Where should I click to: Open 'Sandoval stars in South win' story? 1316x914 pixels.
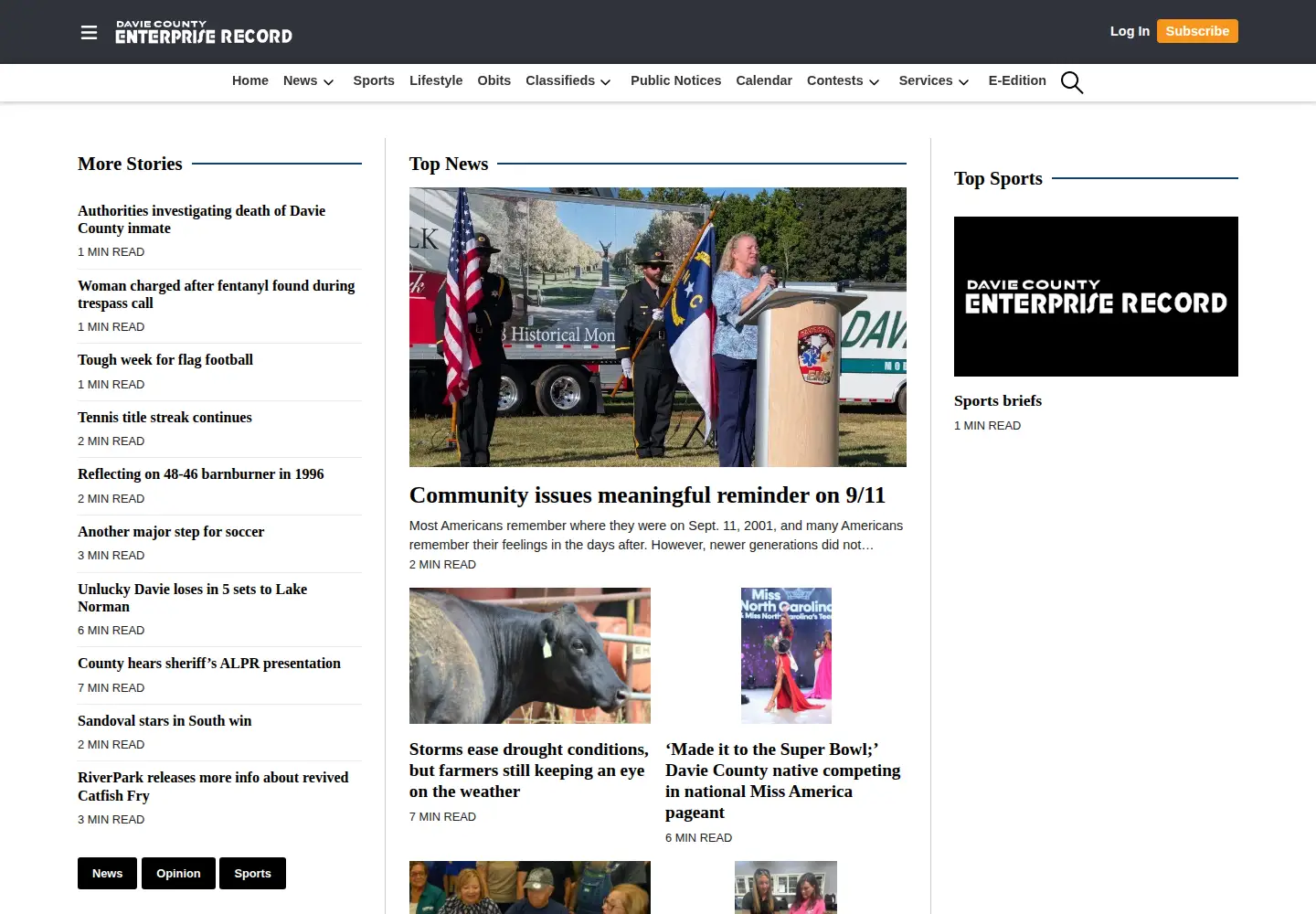pyautogui.click(x=164, y=721)
